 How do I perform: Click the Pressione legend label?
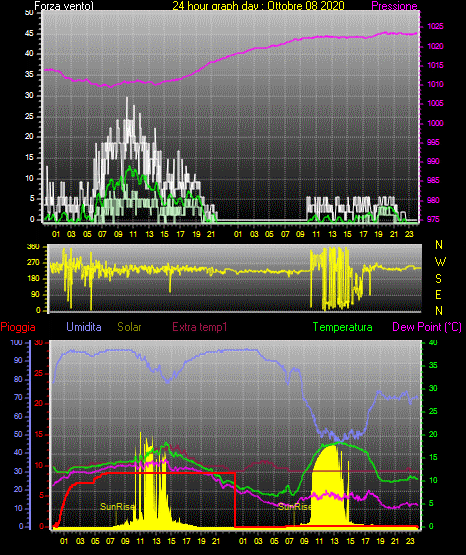[394, 6]
